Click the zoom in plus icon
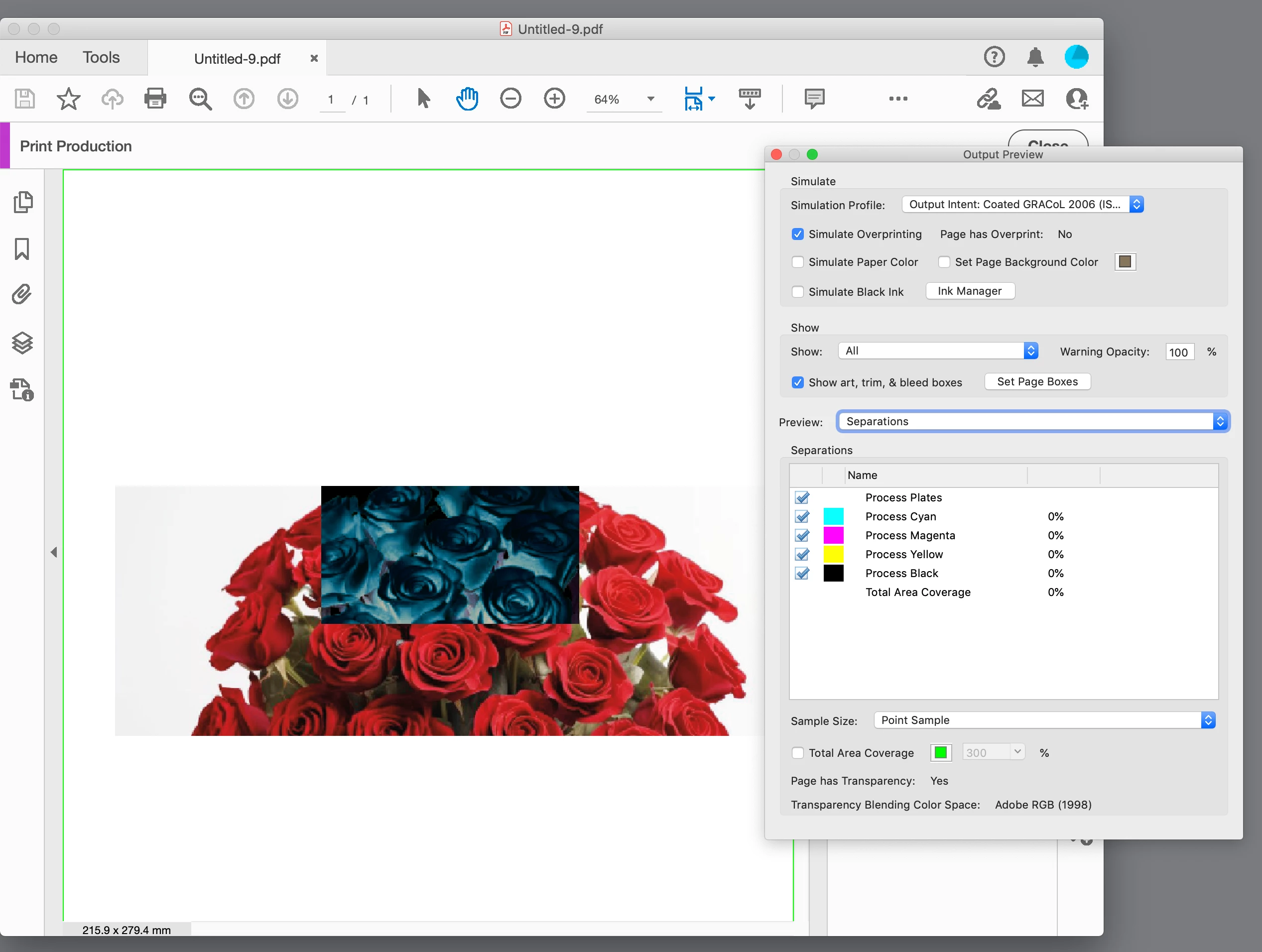 tap(554, 99)
